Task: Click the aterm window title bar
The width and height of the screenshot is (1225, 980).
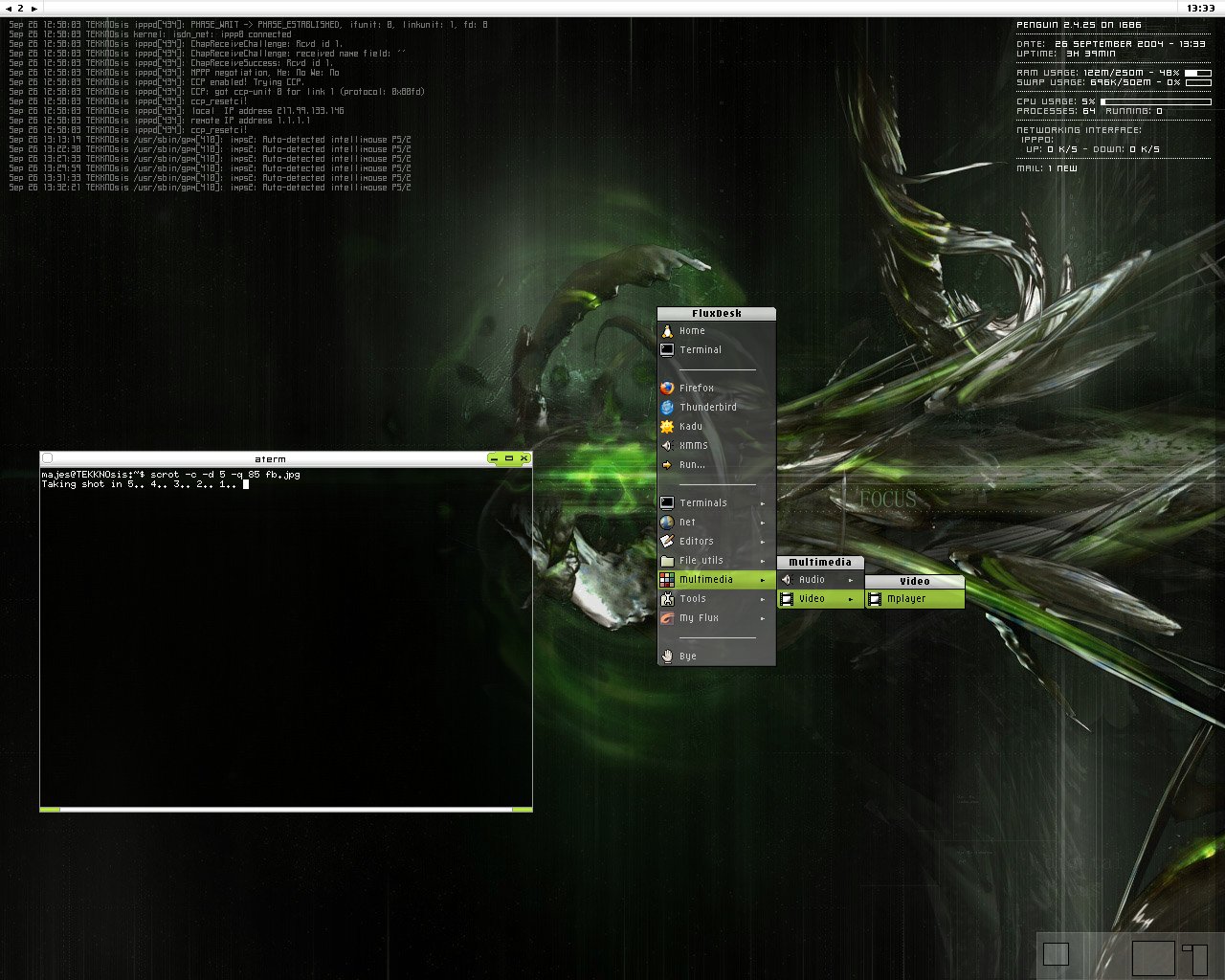Action: [270, 458]
